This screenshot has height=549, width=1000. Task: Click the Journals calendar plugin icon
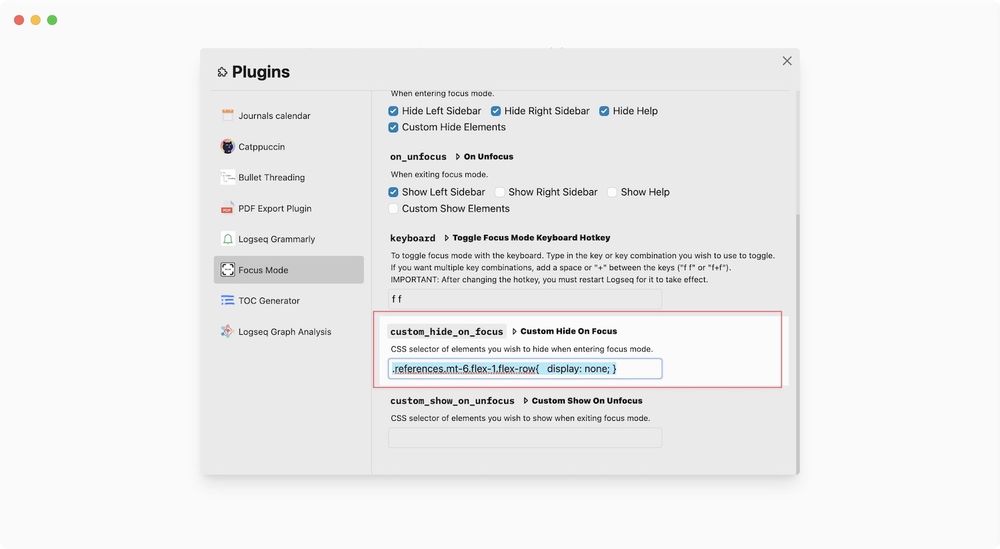click(x=228, y=116)
